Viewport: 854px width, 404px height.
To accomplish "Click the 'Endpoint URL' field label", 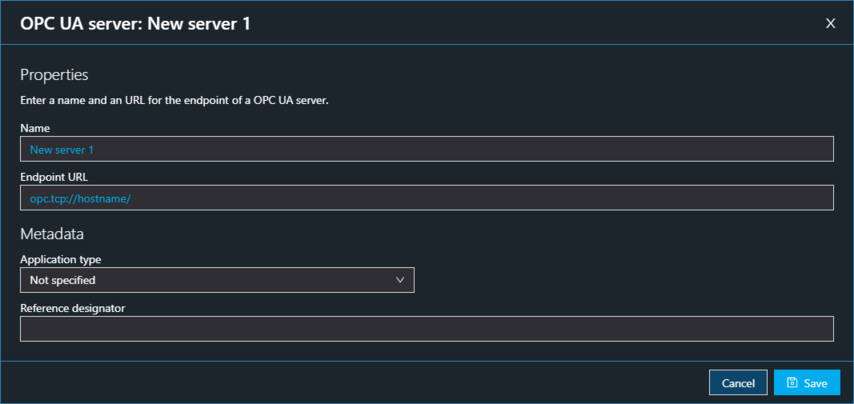I will click(x=54, y=177).
